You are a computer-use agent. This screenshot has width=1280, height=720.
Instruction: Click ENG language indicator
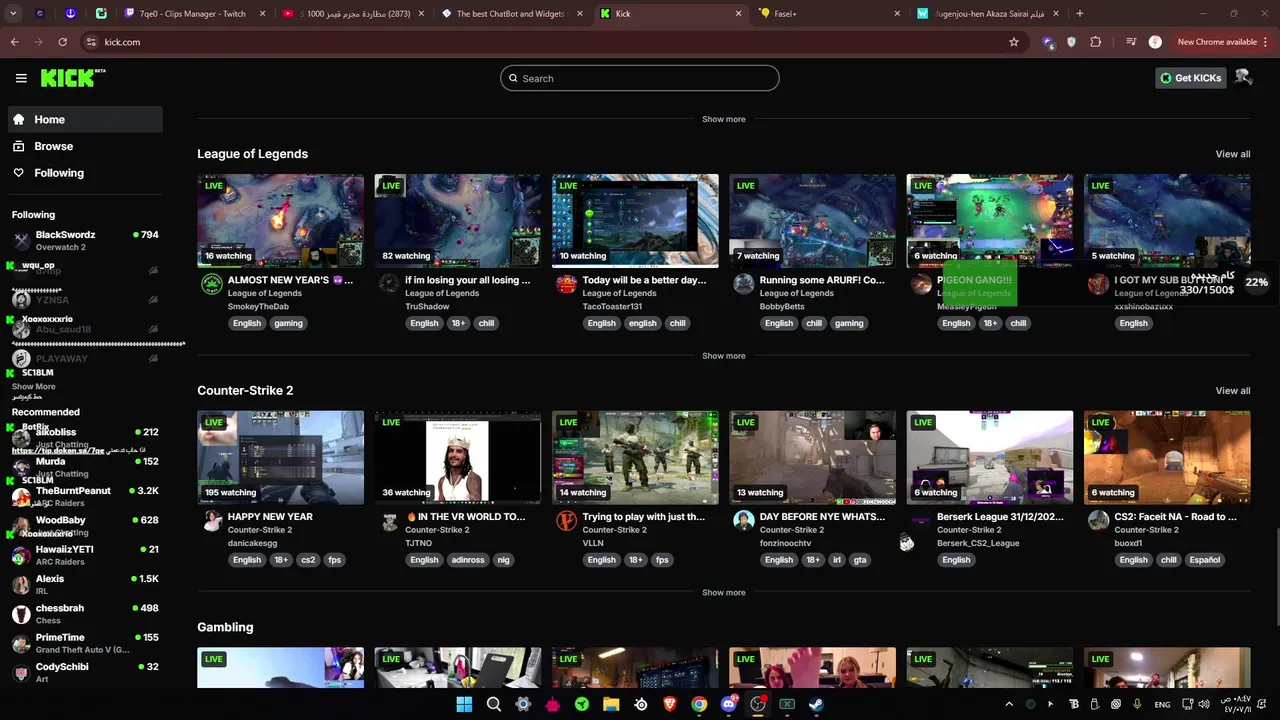click(x=1162, y=704)
